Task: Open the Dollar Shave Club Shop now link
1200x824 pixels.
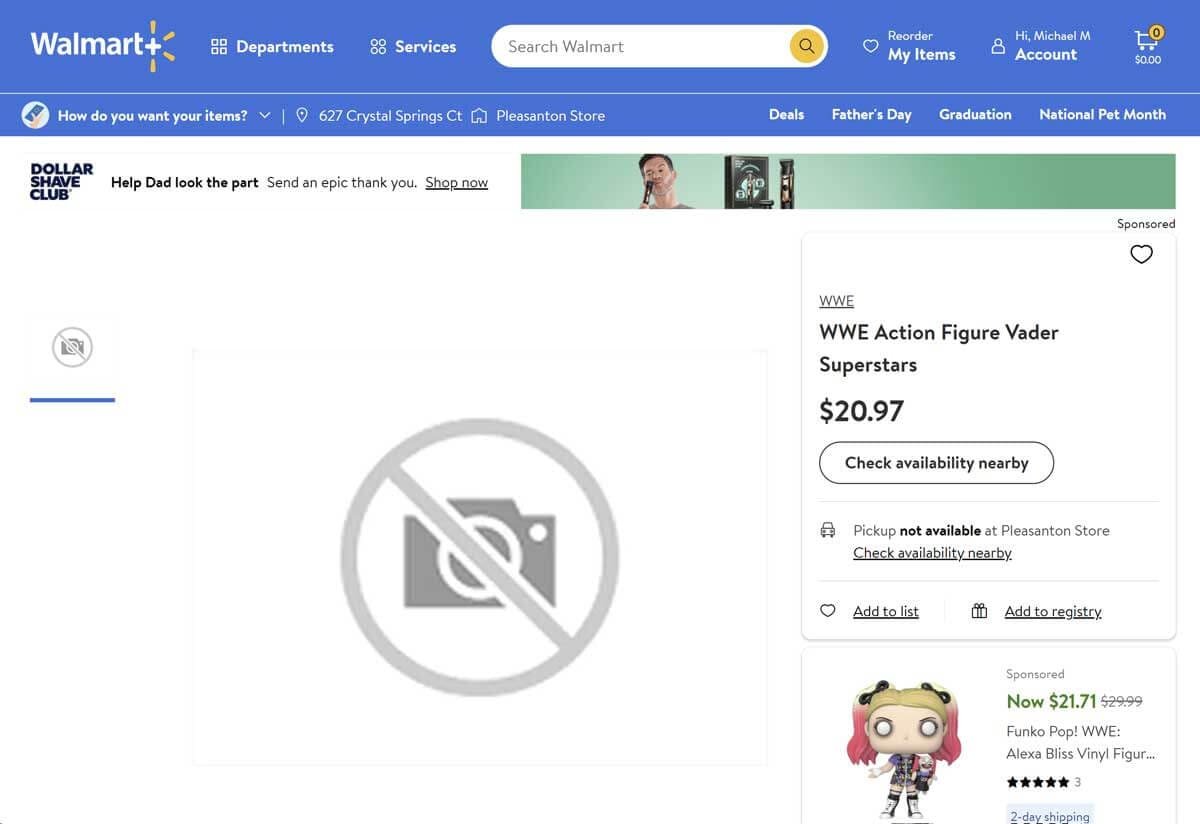Action: click(456, 181)
